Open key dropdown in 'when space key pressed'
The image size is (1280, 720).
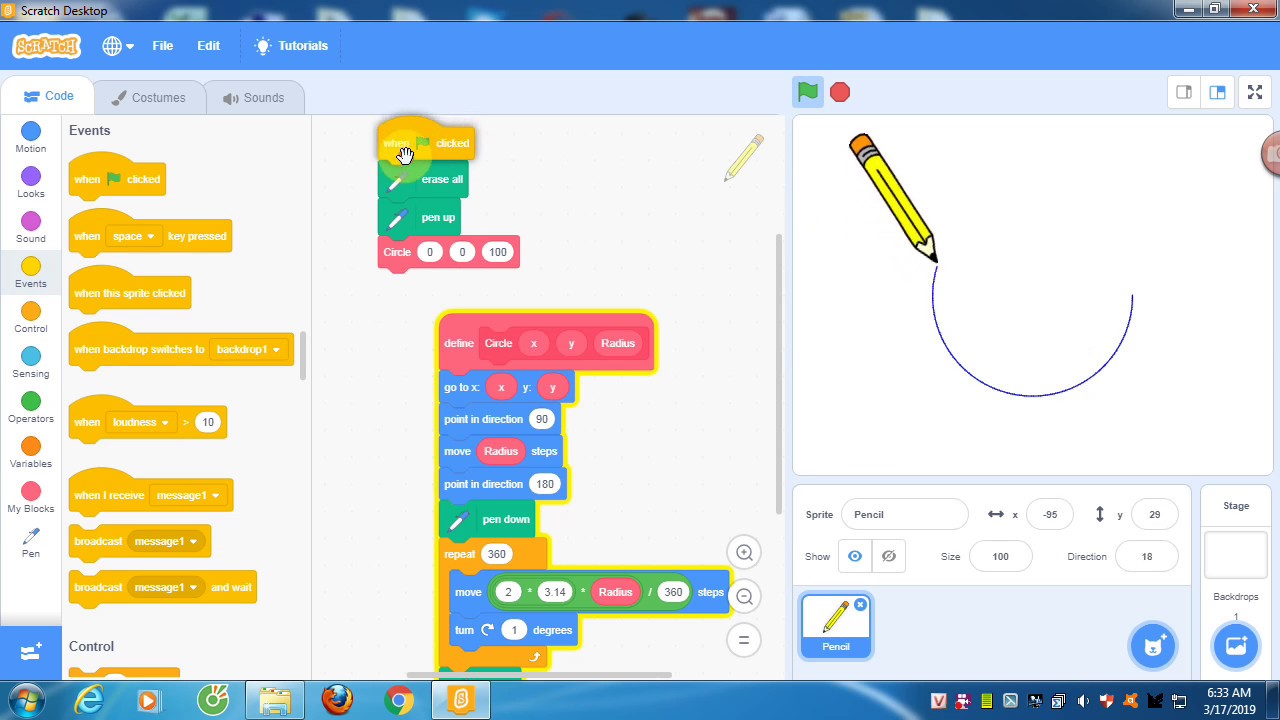135,236
